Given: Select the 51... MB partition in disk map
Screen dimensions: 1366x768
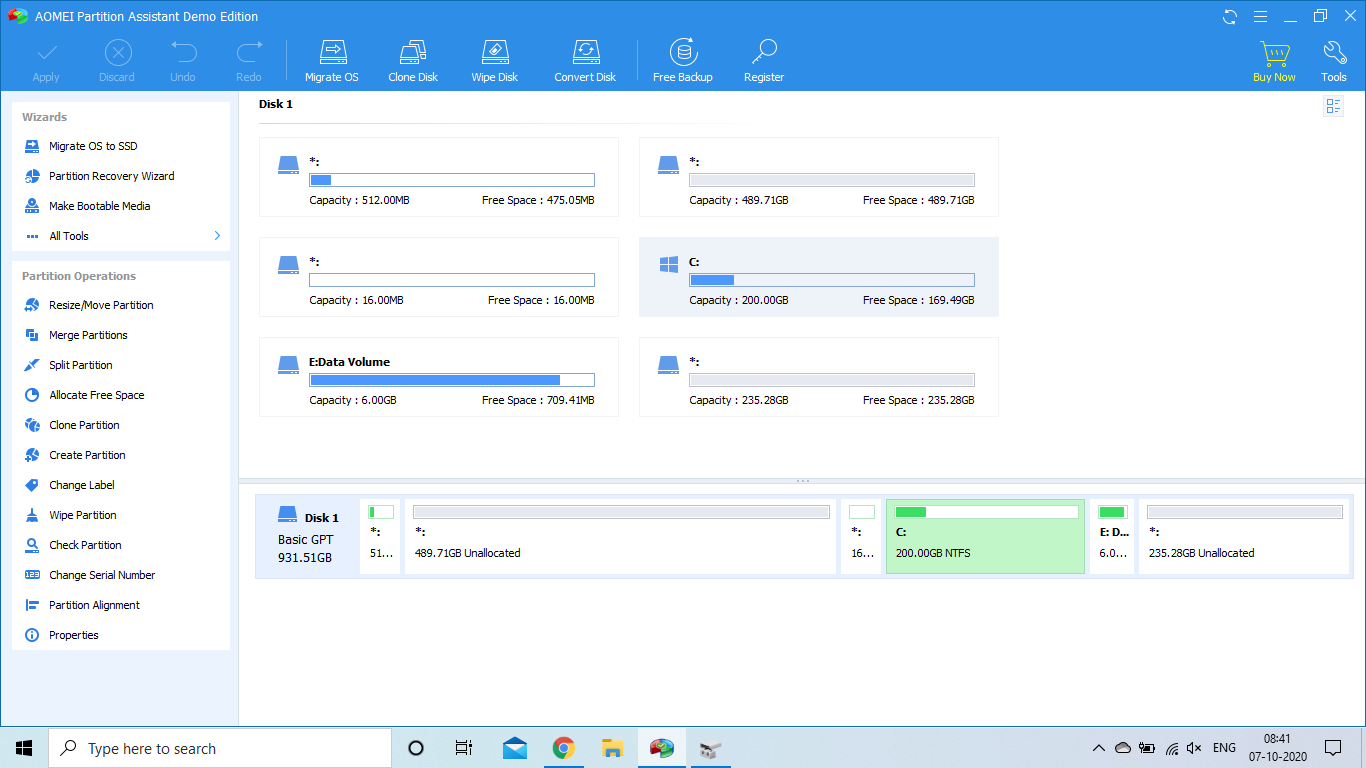Looking at the screenshot, I should pyautogui.click(x=381, y=537).
